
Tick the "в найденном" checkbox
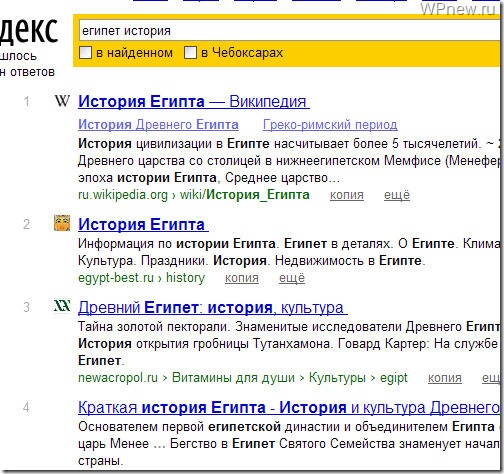tap(85, 53)
